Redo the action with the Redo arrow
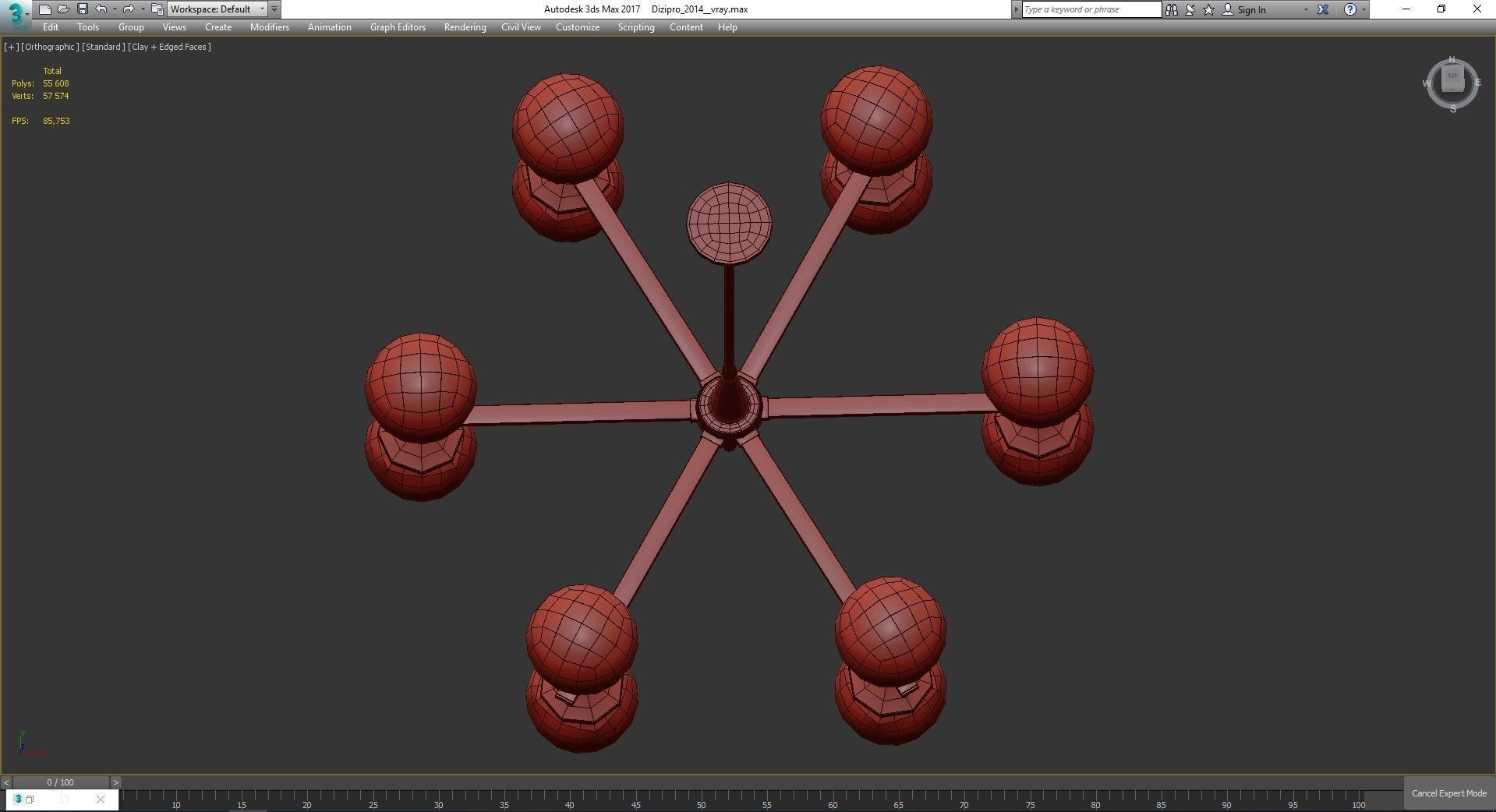Image resolution: width=1496 pixels, height=812 pixels. 129,9
